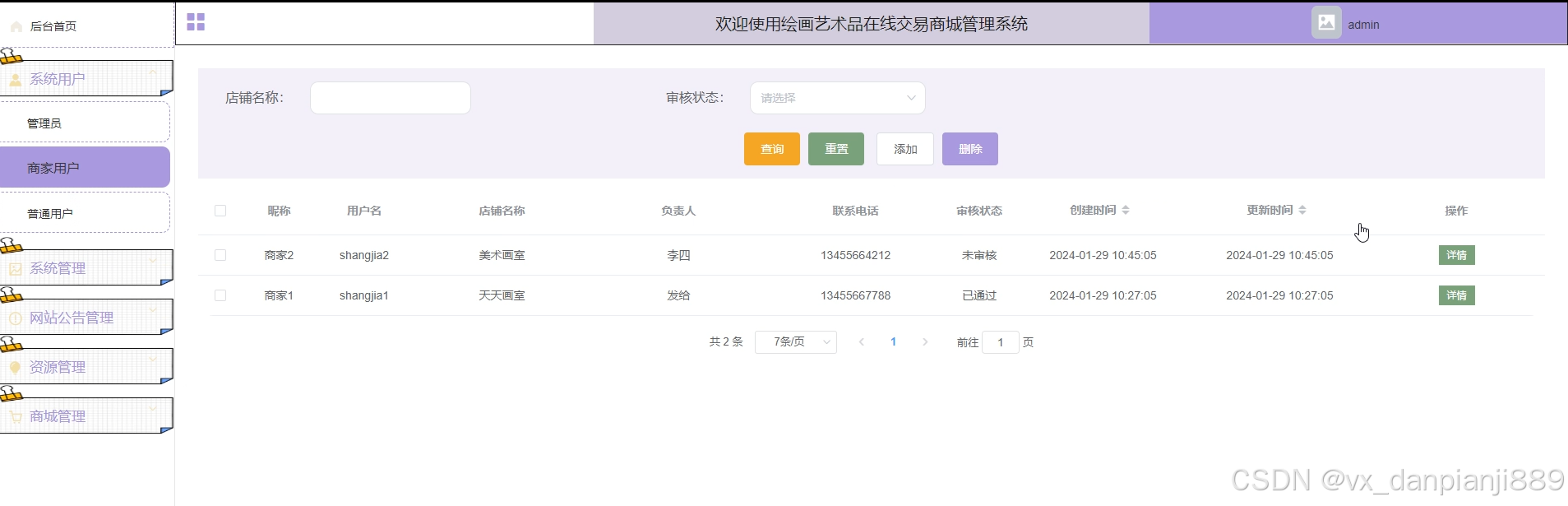Open 详情 for 天天画室 row

[x=1456, y=295]
